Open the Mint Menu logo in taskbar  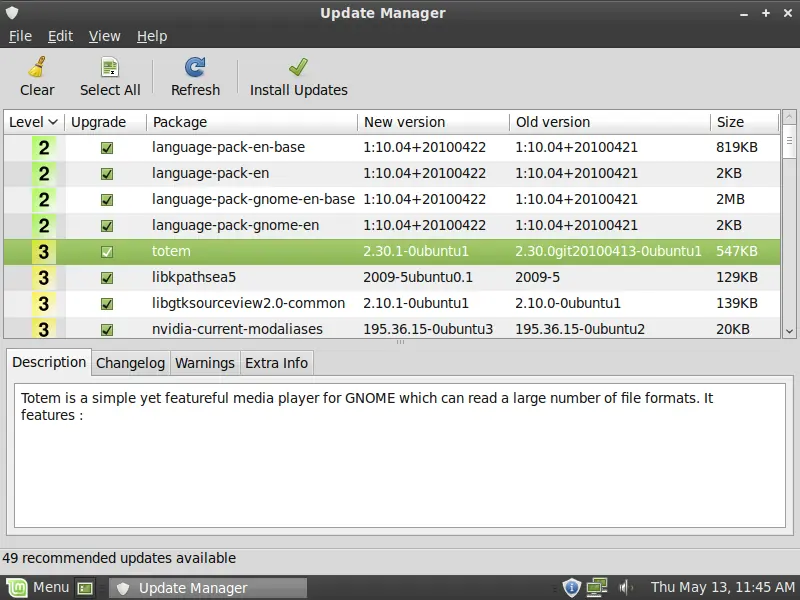(16, 587)
